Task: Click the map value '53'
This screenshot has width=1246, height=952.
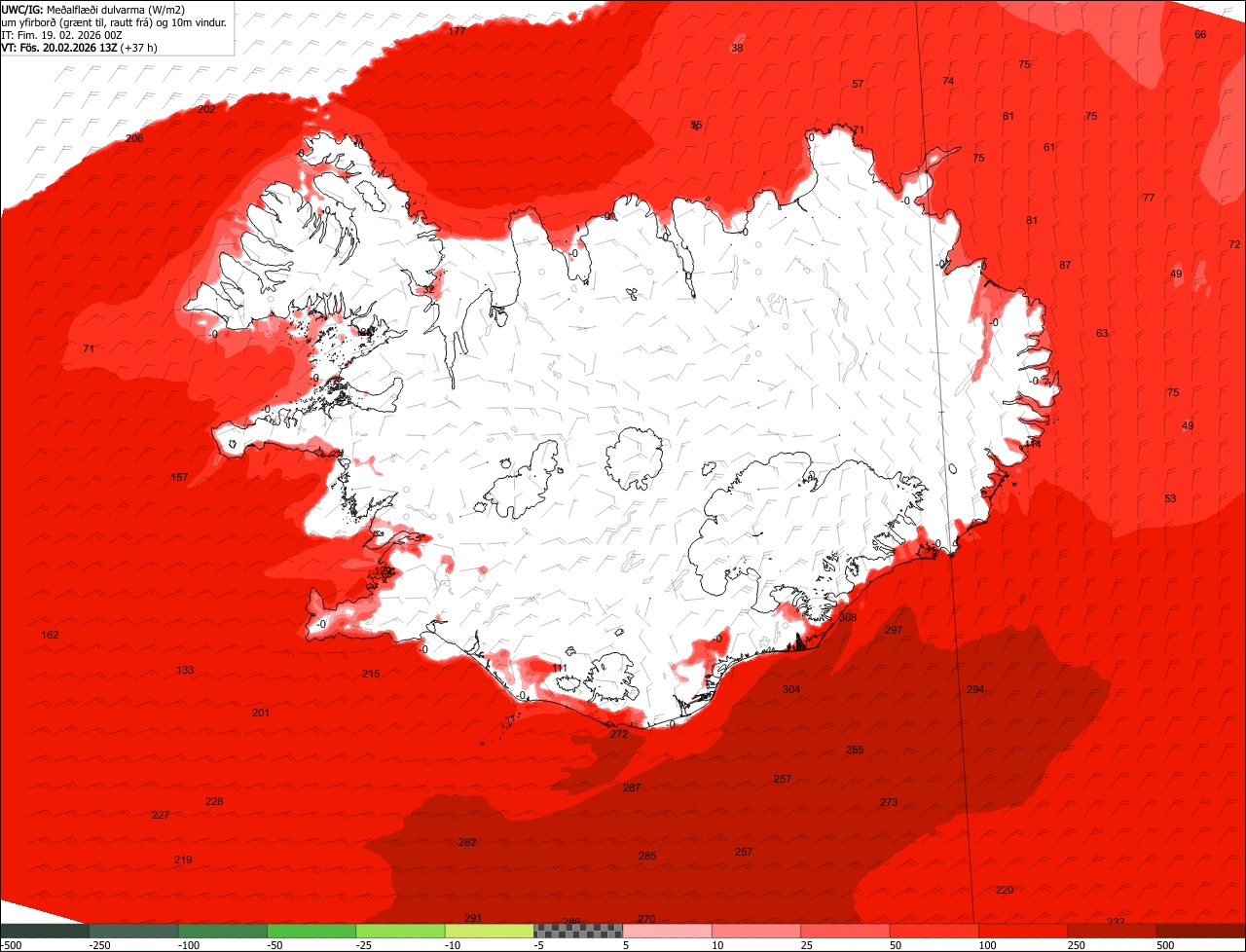Action: click(x=1170, y=498)
